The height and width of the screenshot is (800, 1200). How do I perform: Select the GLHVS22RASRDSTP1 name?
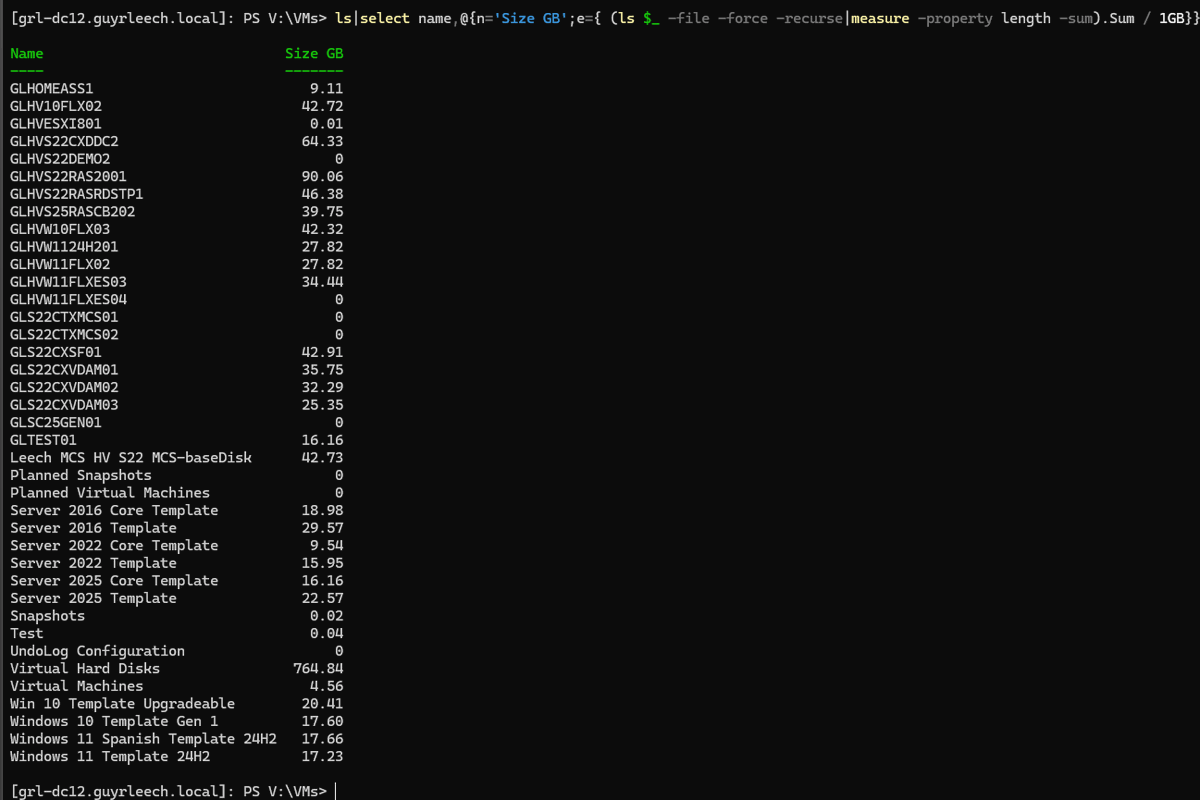point(77,194)
